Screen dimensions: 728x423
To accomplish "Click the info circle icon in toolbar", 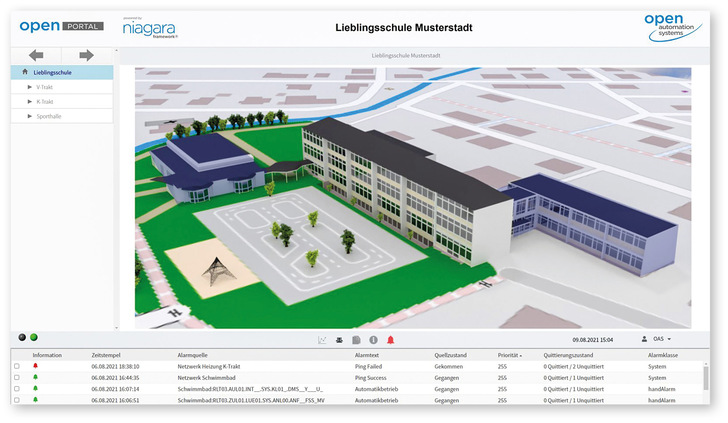I will (373, 340).
